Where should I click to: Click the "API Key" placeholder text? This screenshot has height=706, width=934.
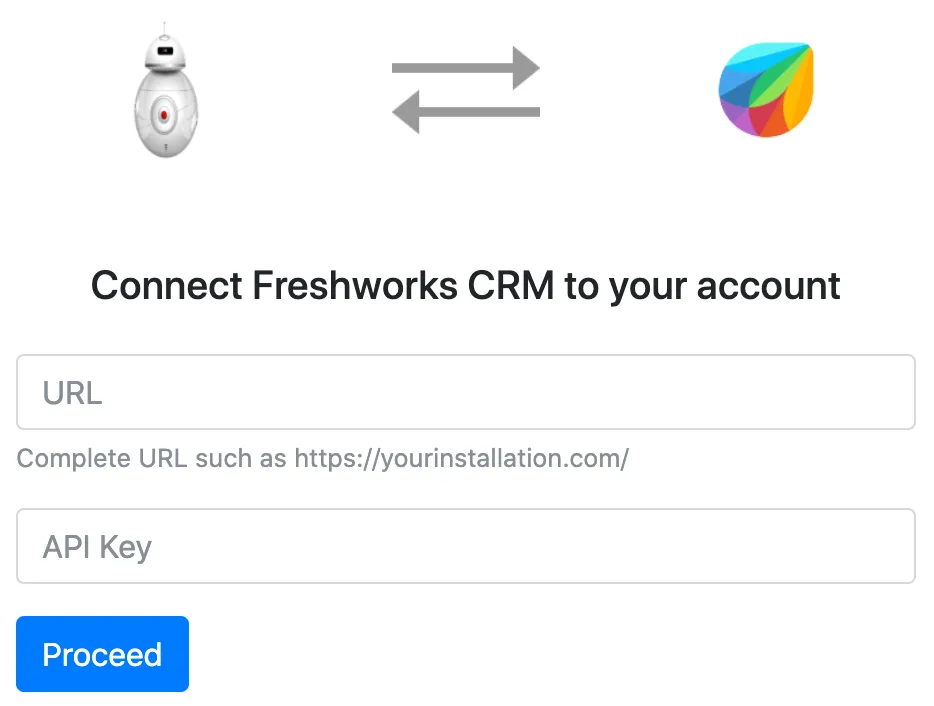point(97,547)
